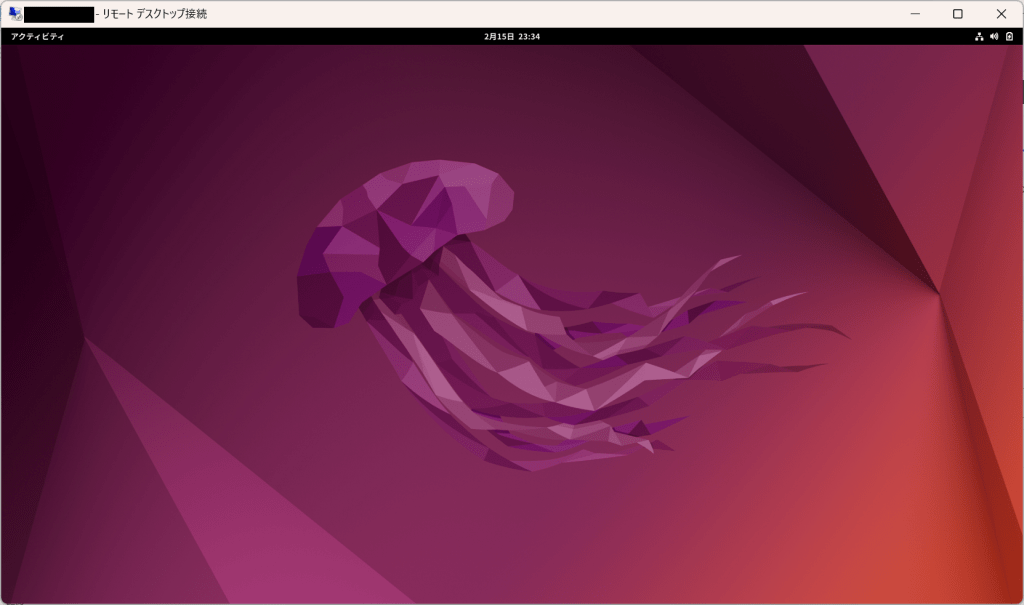Image resolution: width=1024 pixels, height=605 pixels.
Task: Minimize the Remote Desktop window
Action: [x=914, y=14]
